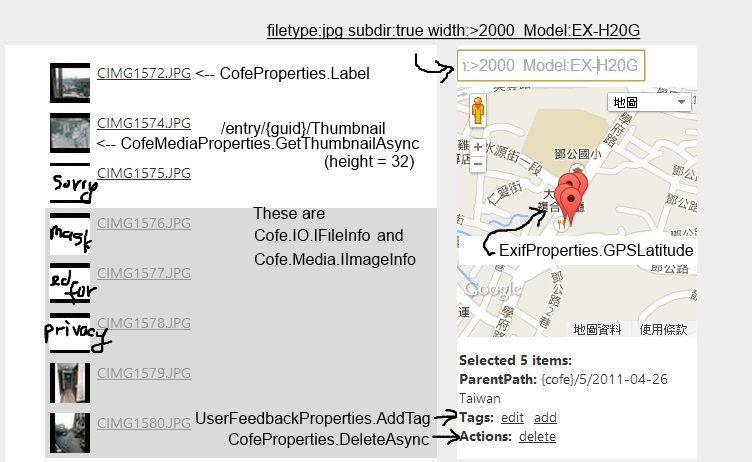752x462 pixels.
Task: Open CIMG1572.JPG file link
Action: 144,73
